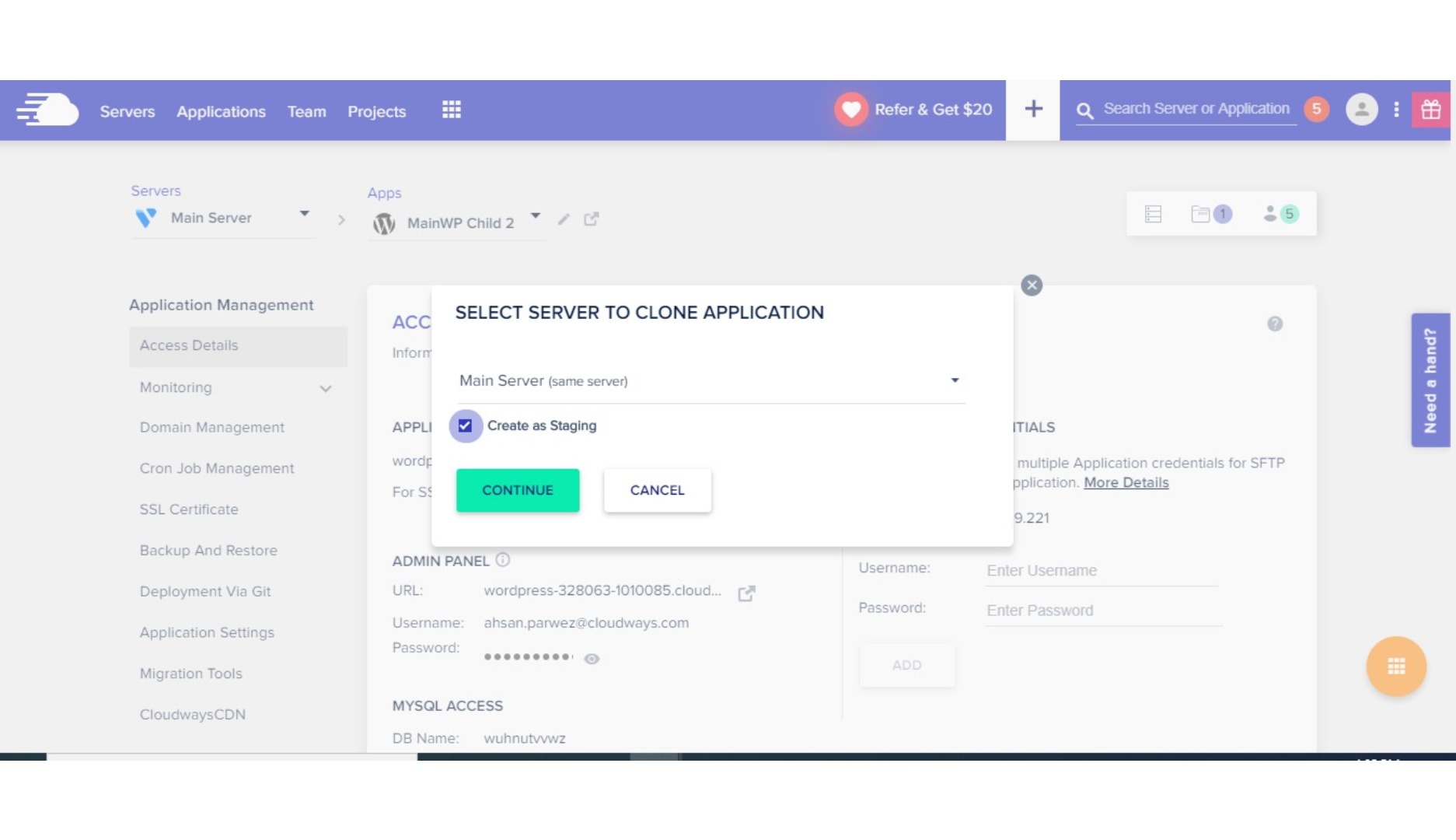
Task: Open Application Settings section
Action: tap(207, 632)
